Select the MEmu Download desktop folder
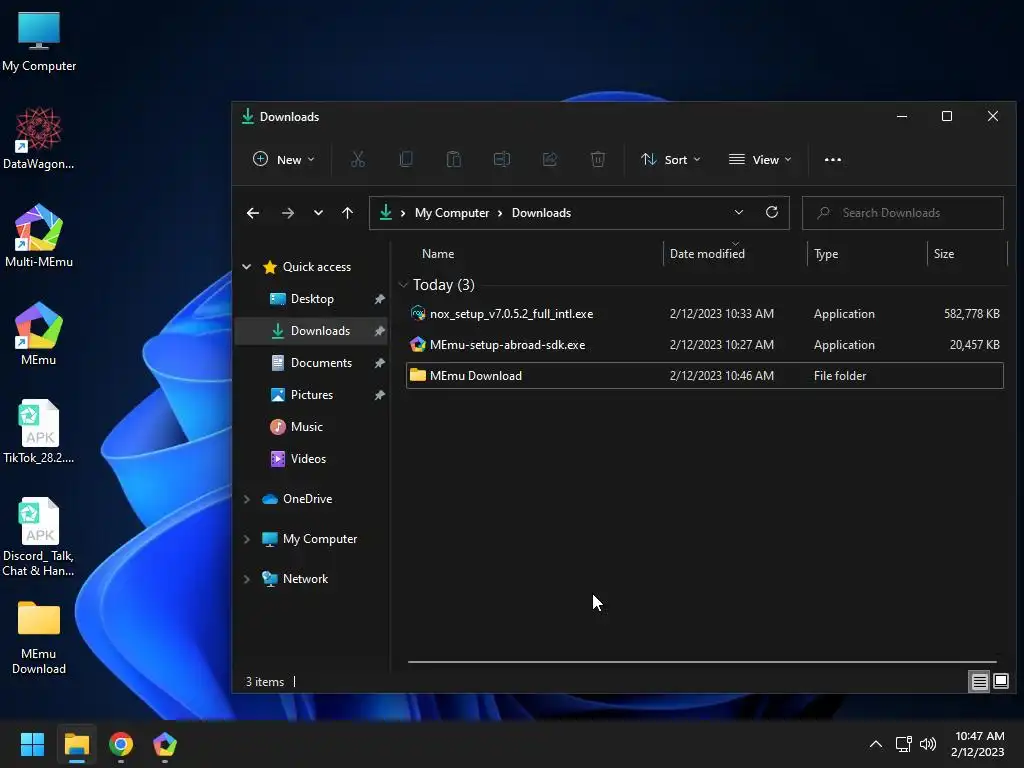 click(x=39, y=638)
